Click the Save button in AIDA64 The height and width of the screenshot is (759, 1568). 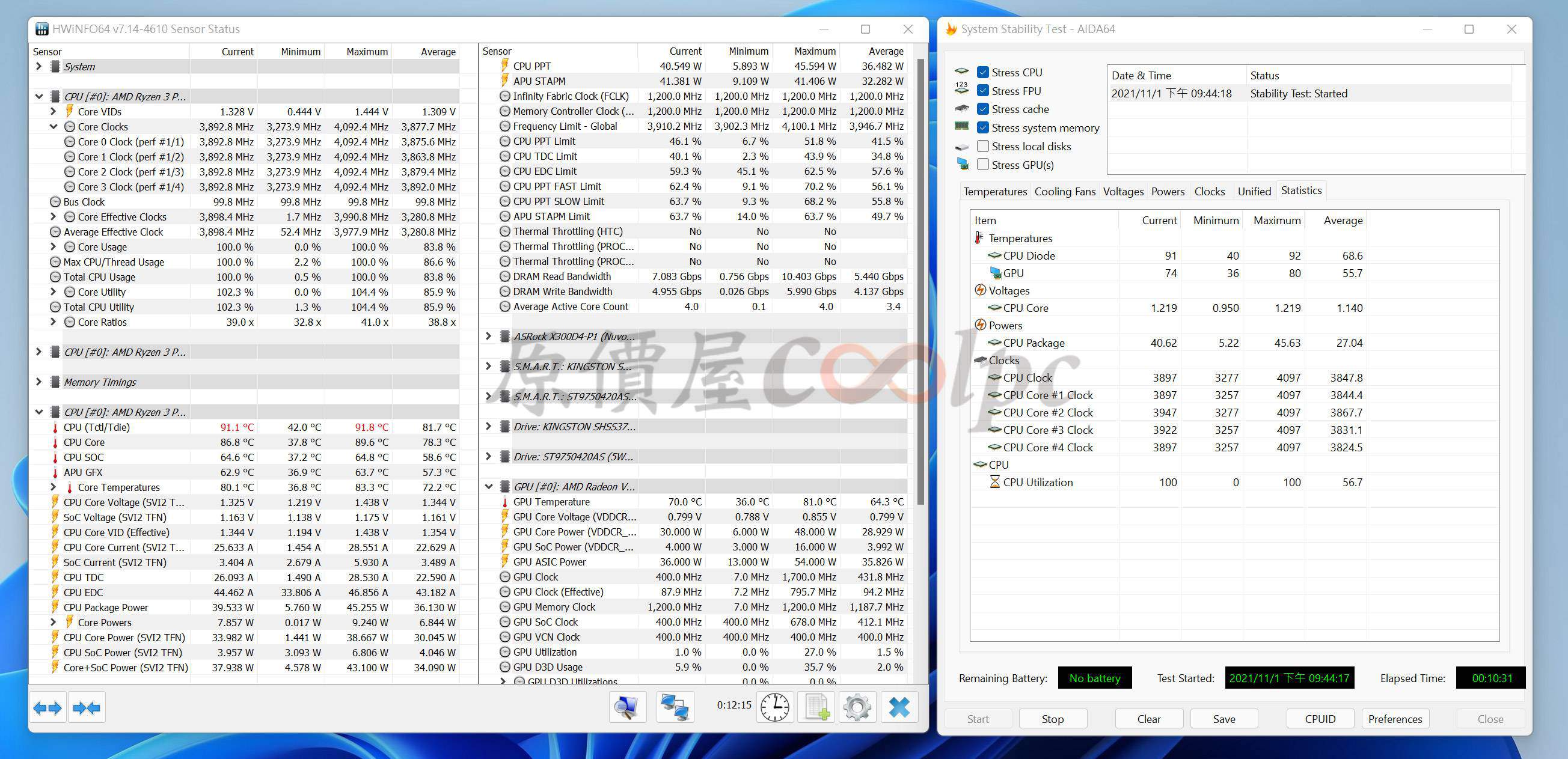click(x=1223, y=719)
